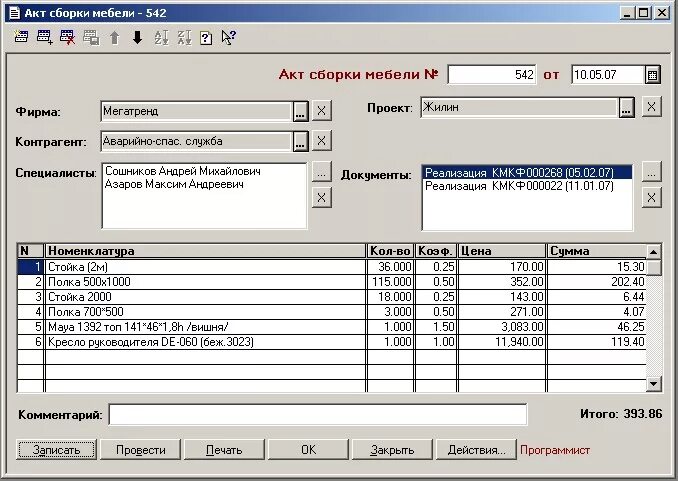
Task: Select row Стойка 2000
Action: (x=332, y=297)
